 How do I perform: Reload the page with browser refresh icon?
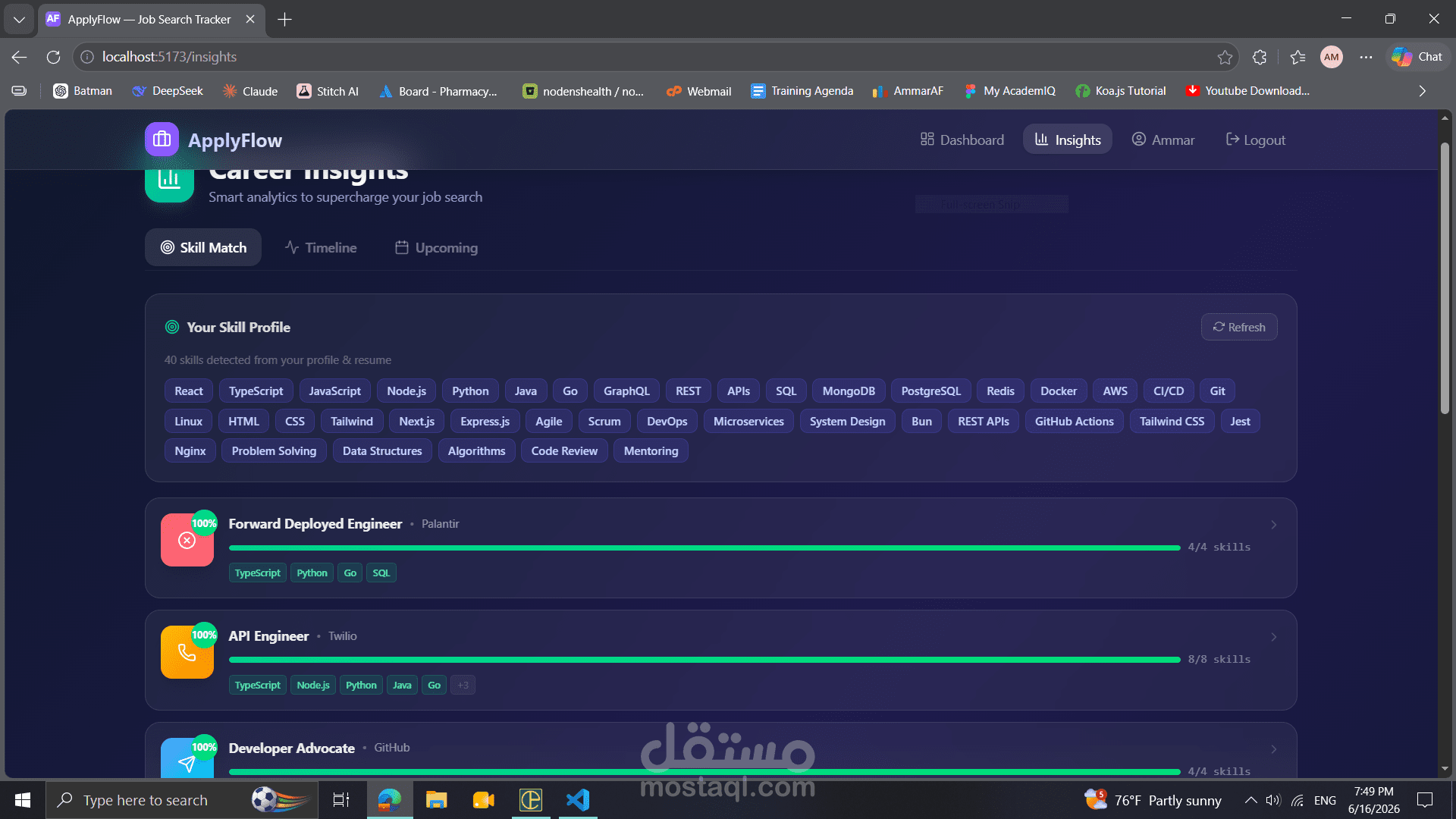tap(53, 57)
